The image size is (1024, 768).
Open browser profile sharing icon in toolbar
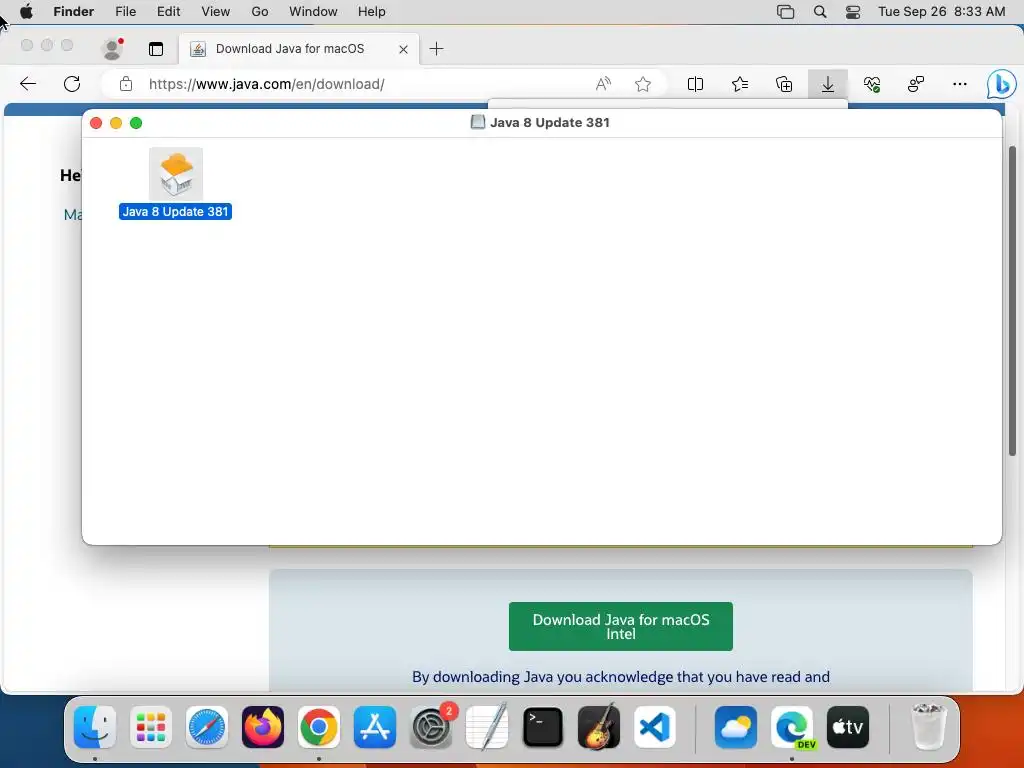coord(916,84)
